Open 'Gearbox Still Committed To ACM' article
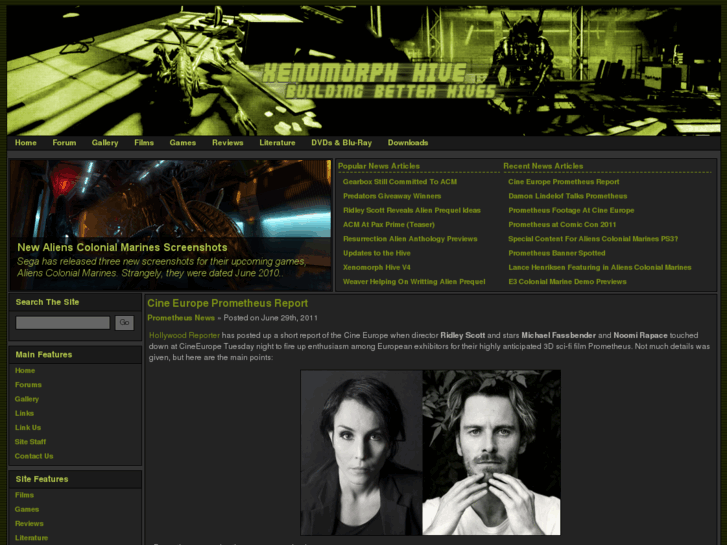The height and width of the screenshot is (545, 727). click(400, 182)
